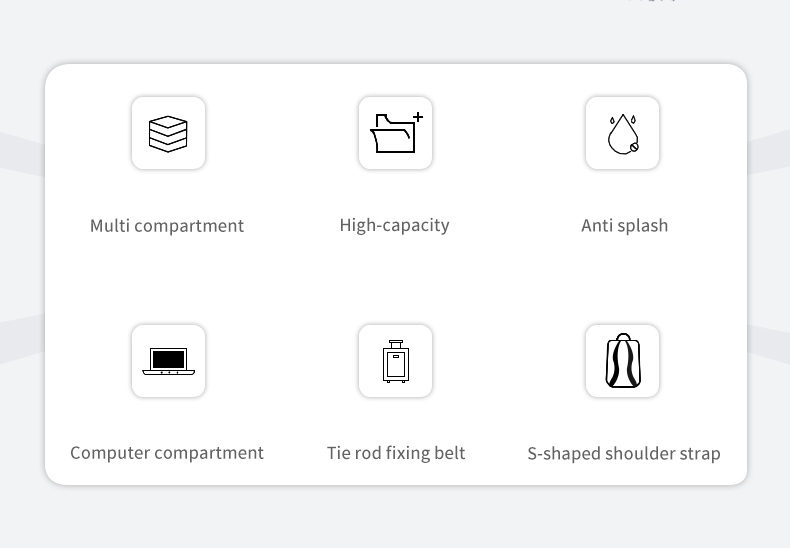Open the suitcase Tie rod fixing belt icon
The image size is (790, 548).
pos(396,361)
